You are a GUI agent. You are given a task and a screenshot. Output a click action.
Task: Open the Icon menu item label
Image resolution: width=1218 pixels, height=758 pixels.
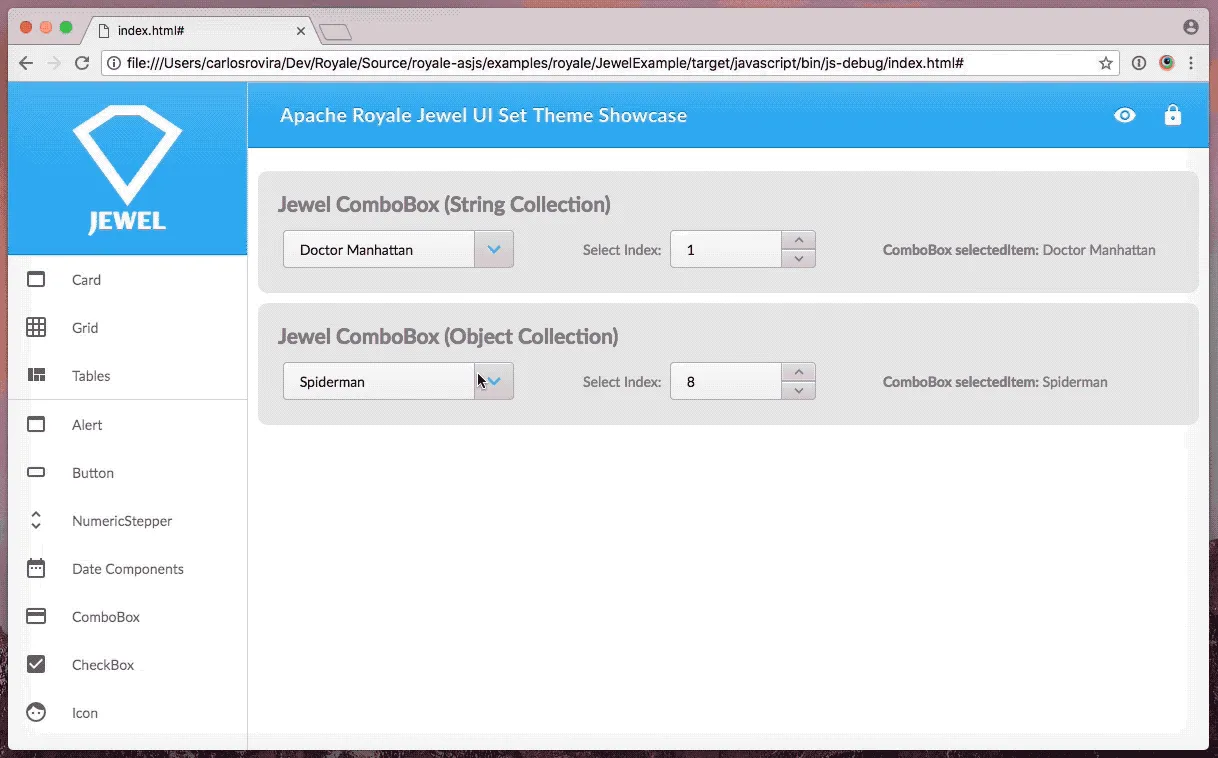click(x=85, y=713)
